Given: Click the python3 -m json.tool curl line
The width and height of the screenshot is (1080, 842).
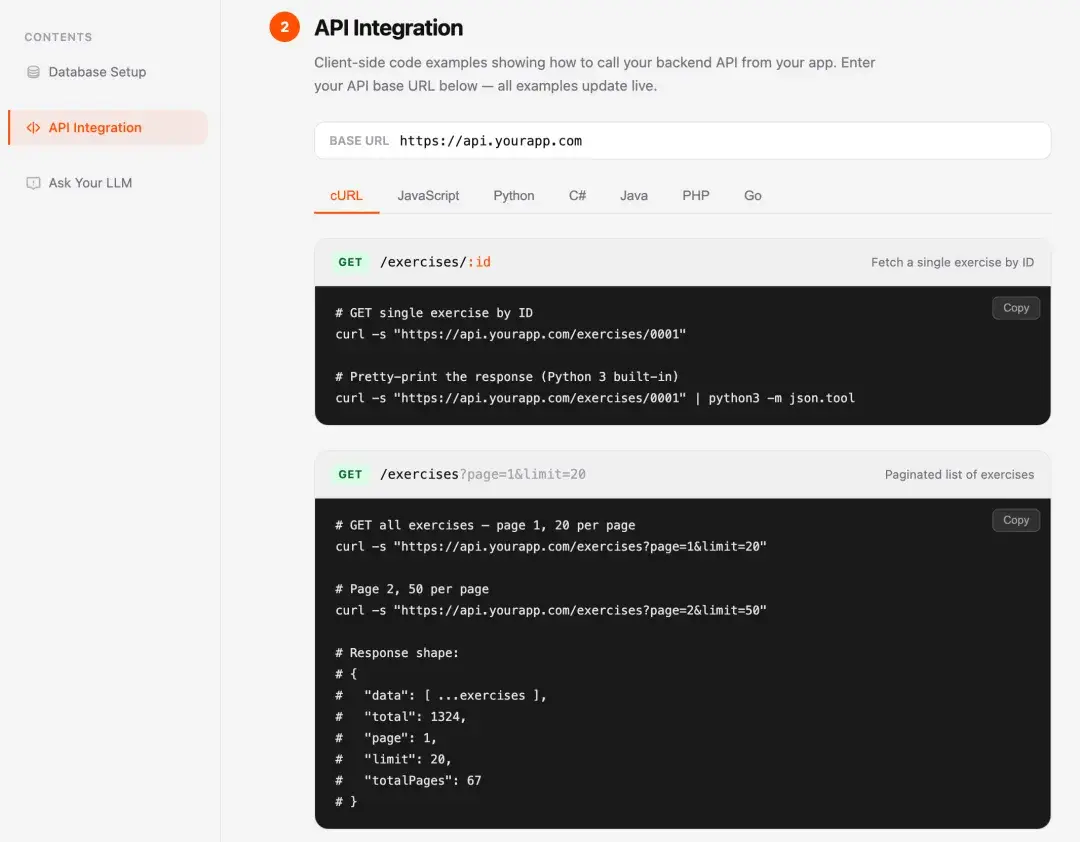Looking at the screenshot, I should [595, 398].
